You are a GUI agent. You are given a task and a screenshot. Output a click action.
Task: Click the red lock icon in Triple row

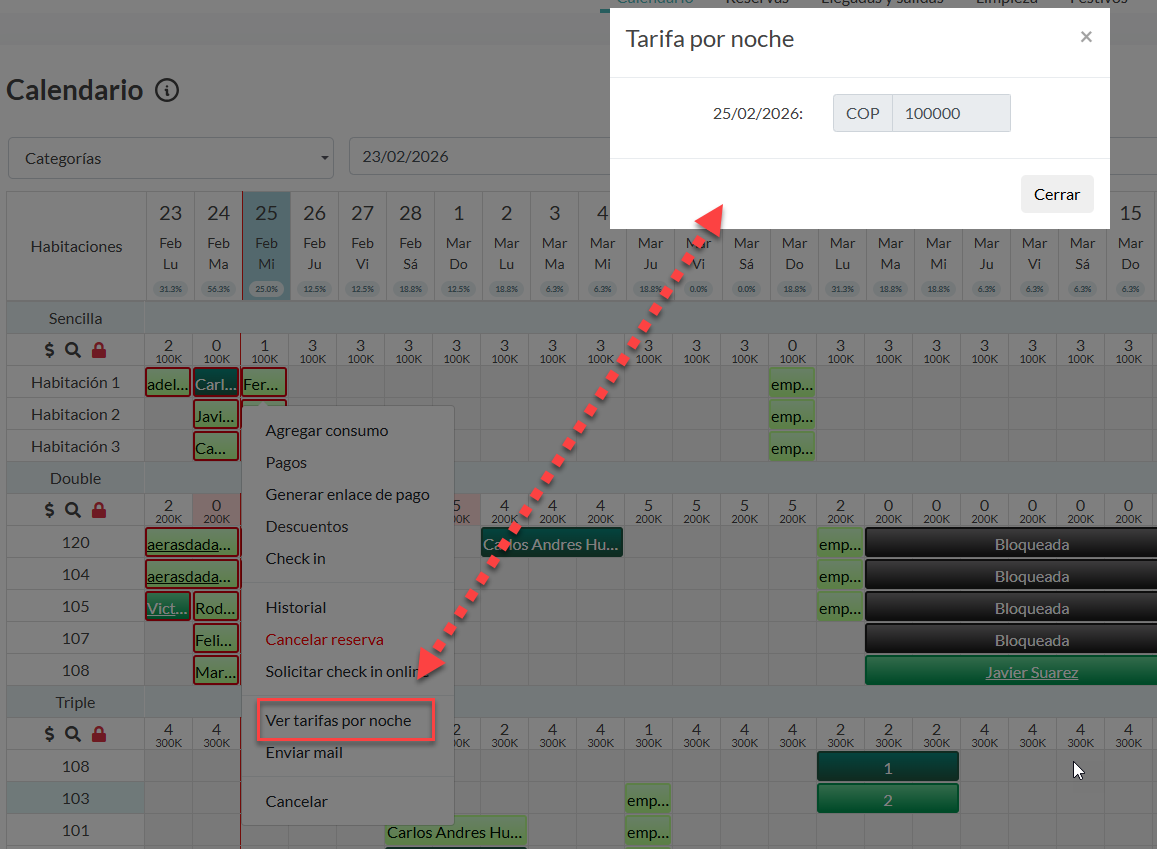pos(98,734)
